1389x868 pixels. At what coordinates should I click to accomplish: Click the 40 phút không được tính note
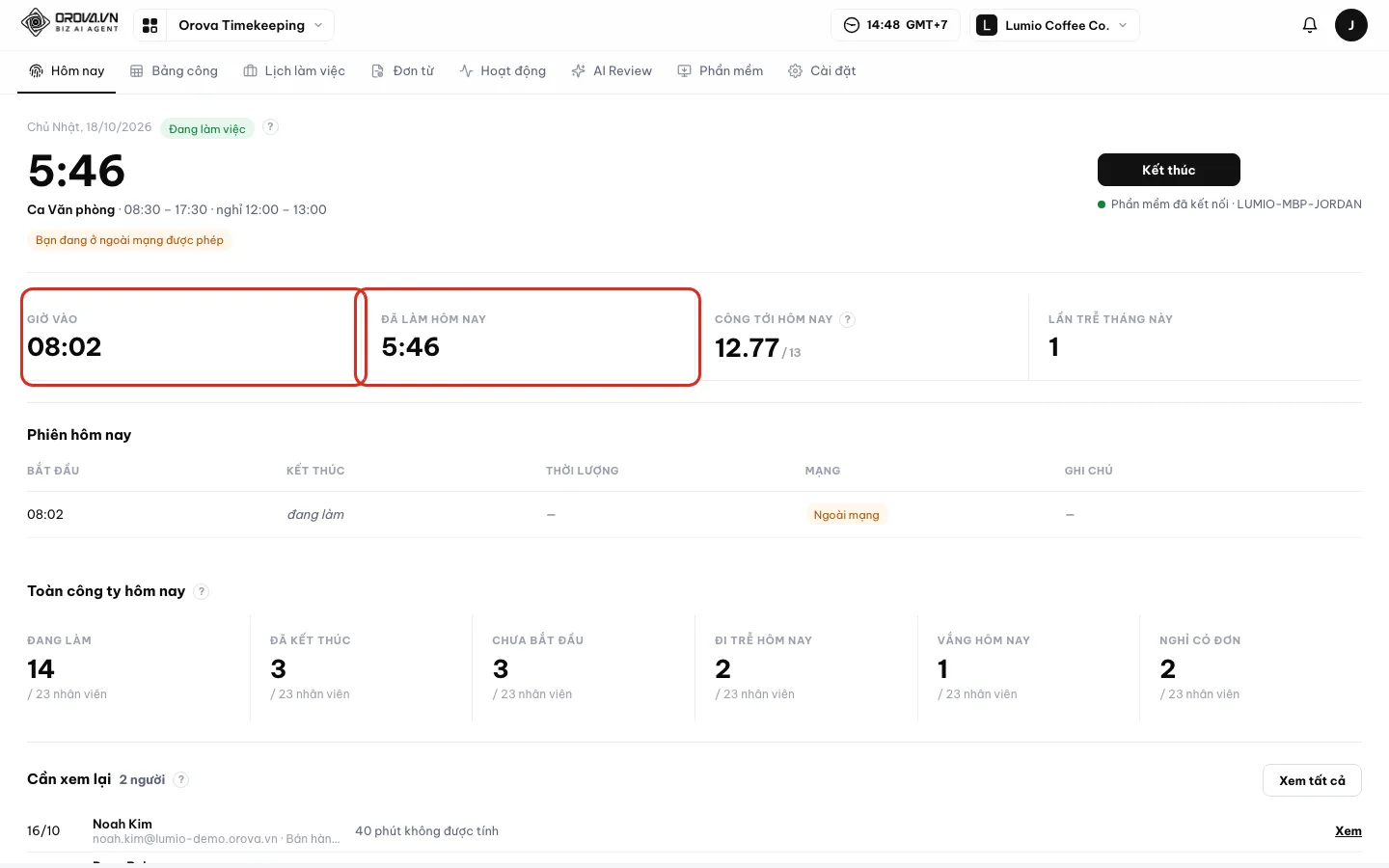click(426, 831)
